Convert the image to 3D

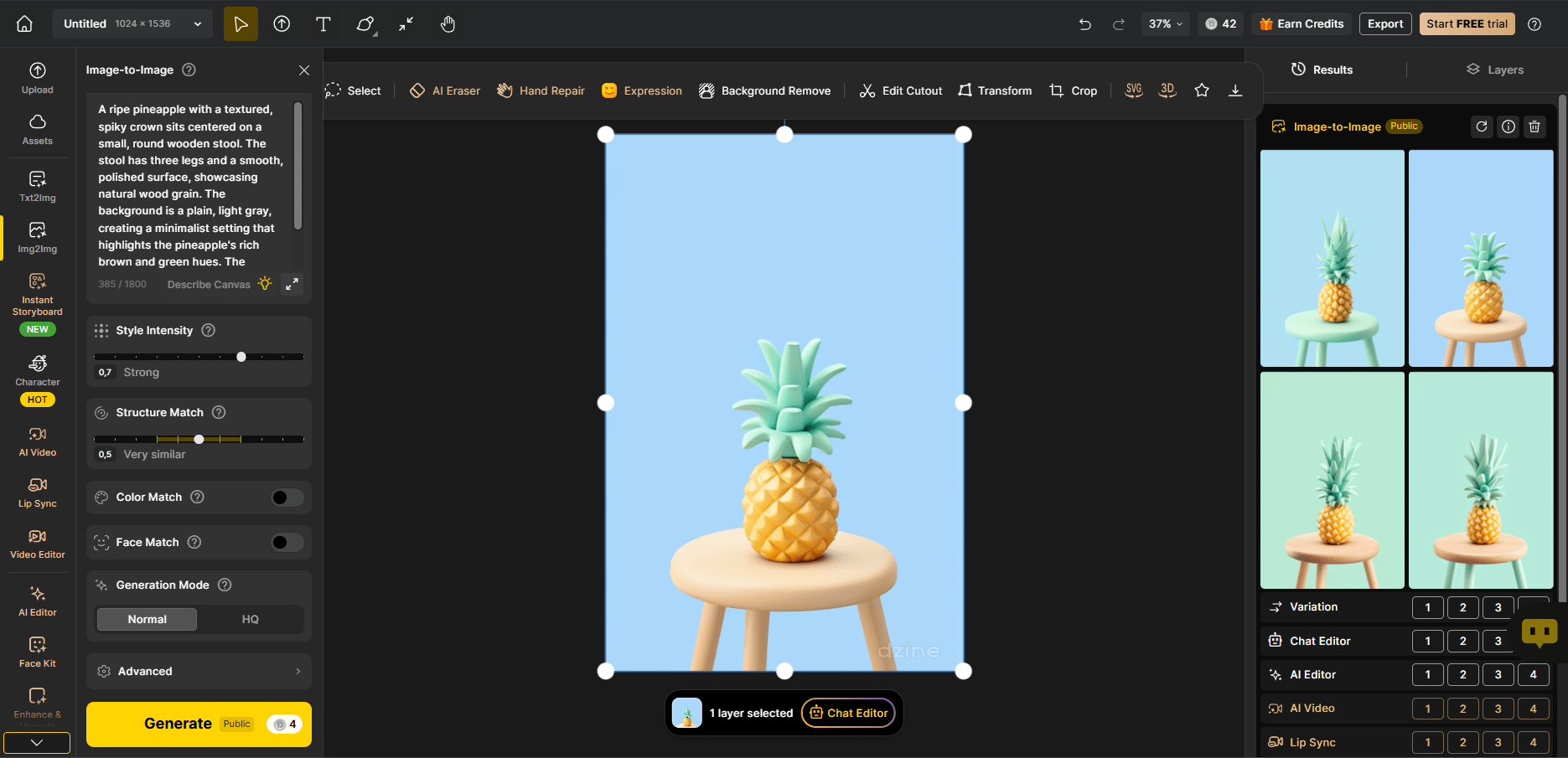tap(1167, 90)
